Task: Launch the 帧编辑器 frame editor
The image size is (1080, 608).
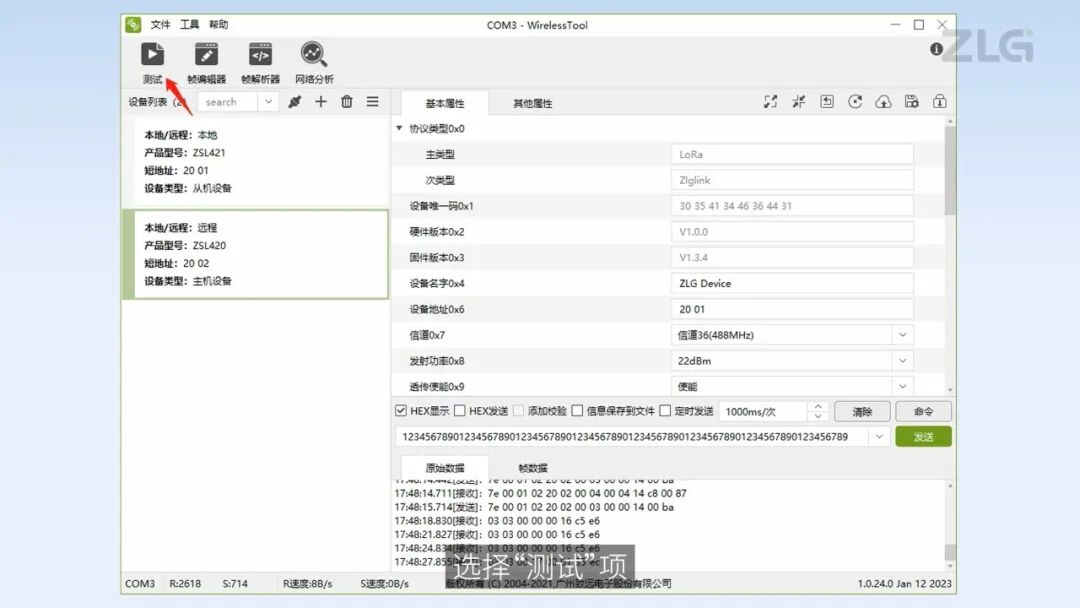Action: click(x=206, y=63)
